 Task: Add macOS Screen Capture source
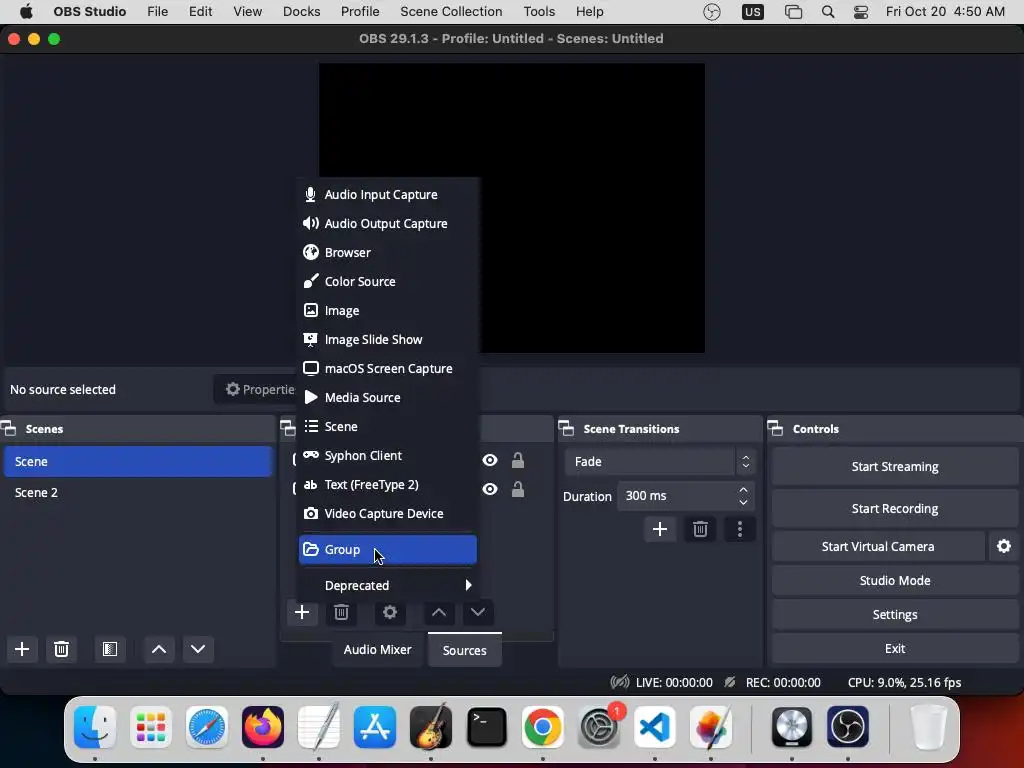[x=387, y=368]
